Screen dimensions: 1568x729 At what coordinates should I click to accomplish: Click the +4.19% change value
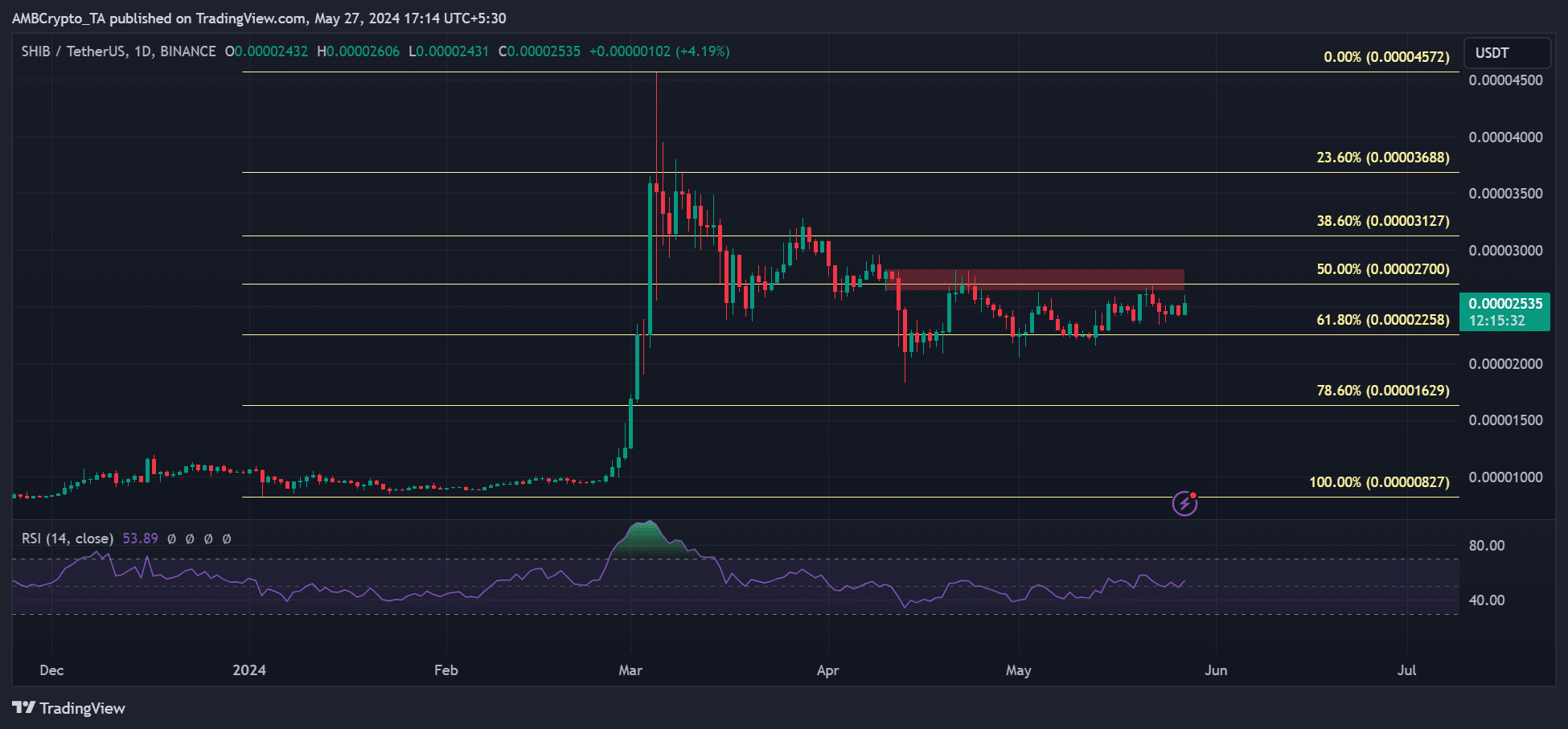(703, 51)
